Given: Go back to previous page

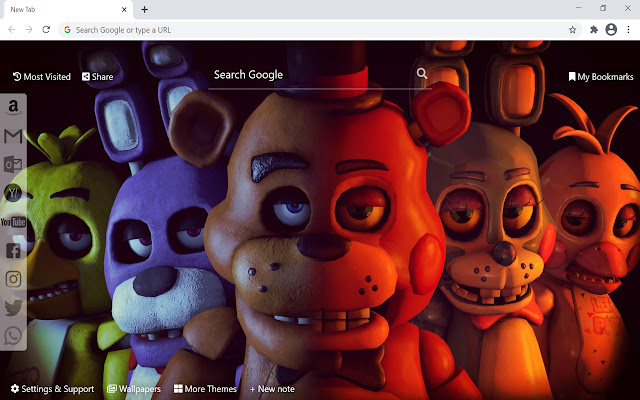Looking at the screenshot, I should (x=12, y=29).
